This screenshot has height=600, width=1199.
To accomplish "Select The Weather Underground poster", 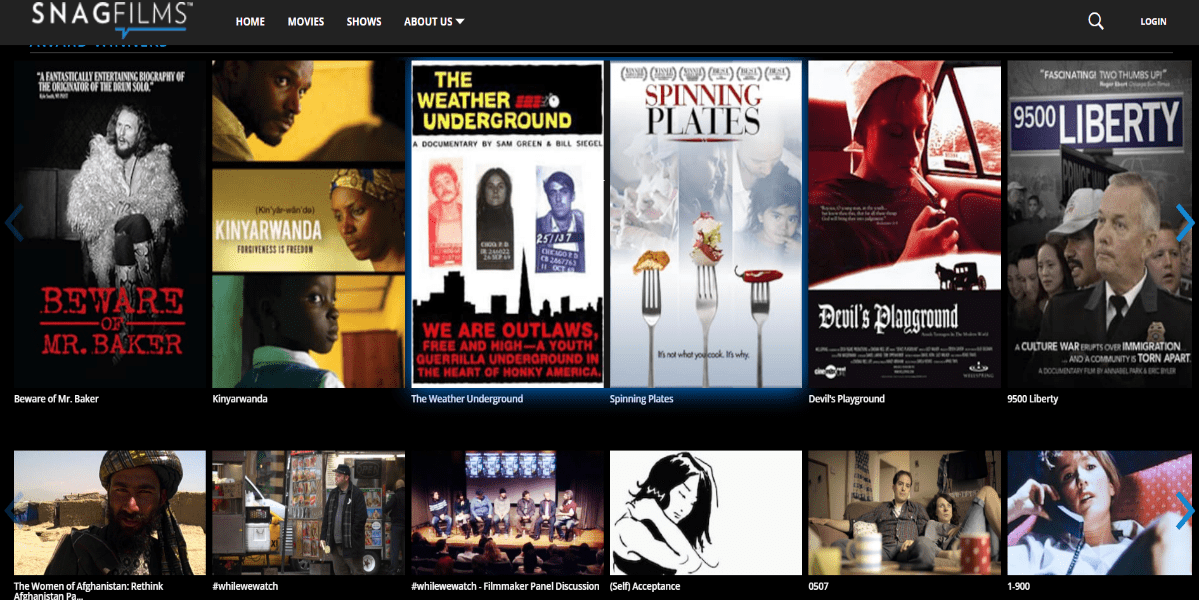I will (x=507, y=224).
